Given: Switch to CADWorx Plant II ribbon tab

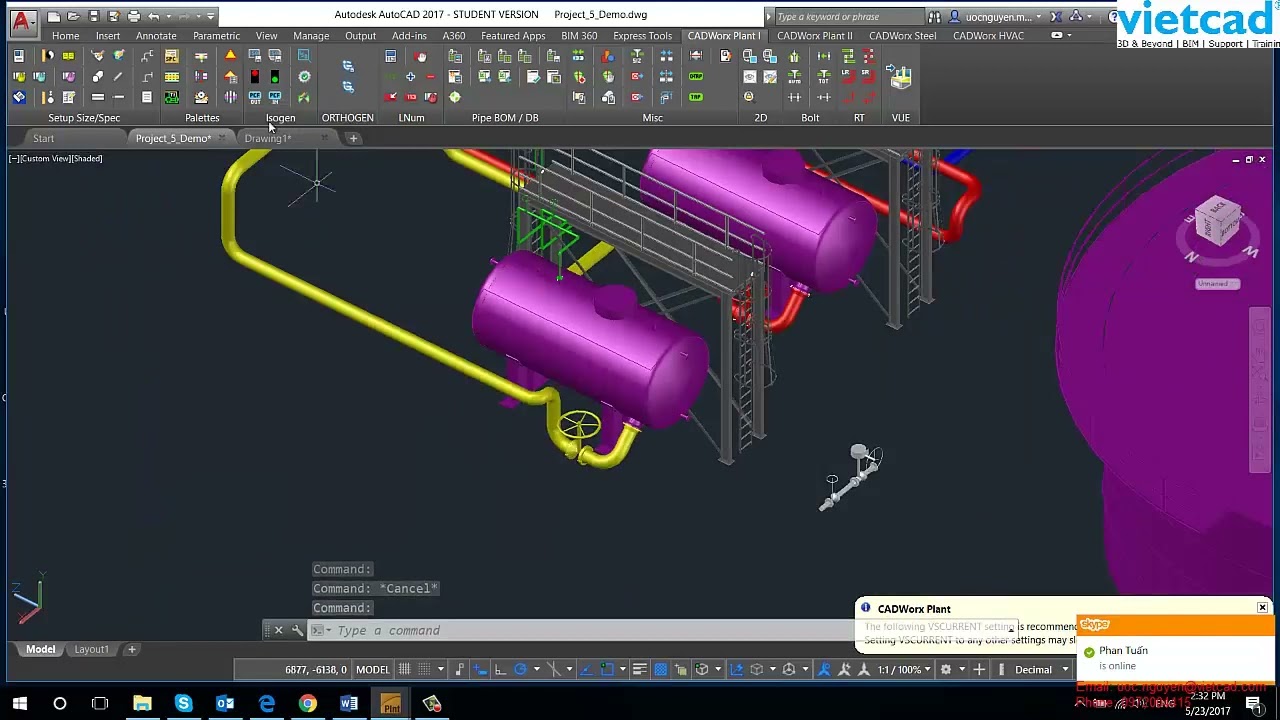Looking at the screenshot, I should click(815, 36).
